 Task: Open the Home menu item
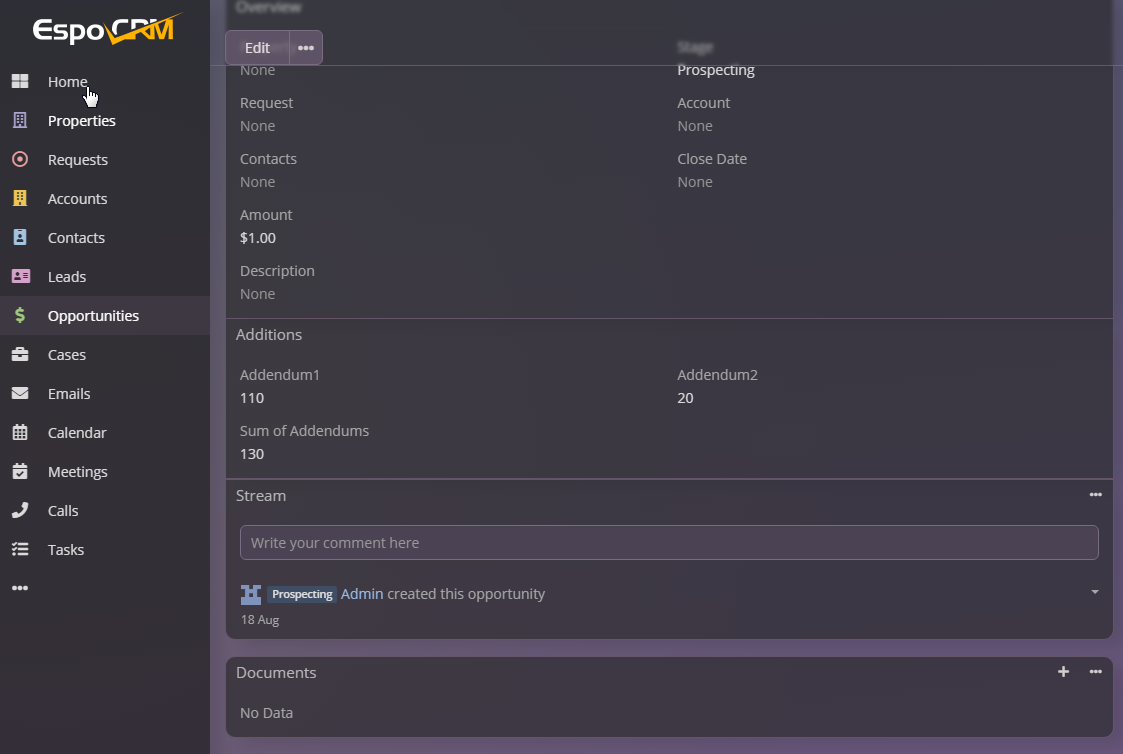coord(105,82)
